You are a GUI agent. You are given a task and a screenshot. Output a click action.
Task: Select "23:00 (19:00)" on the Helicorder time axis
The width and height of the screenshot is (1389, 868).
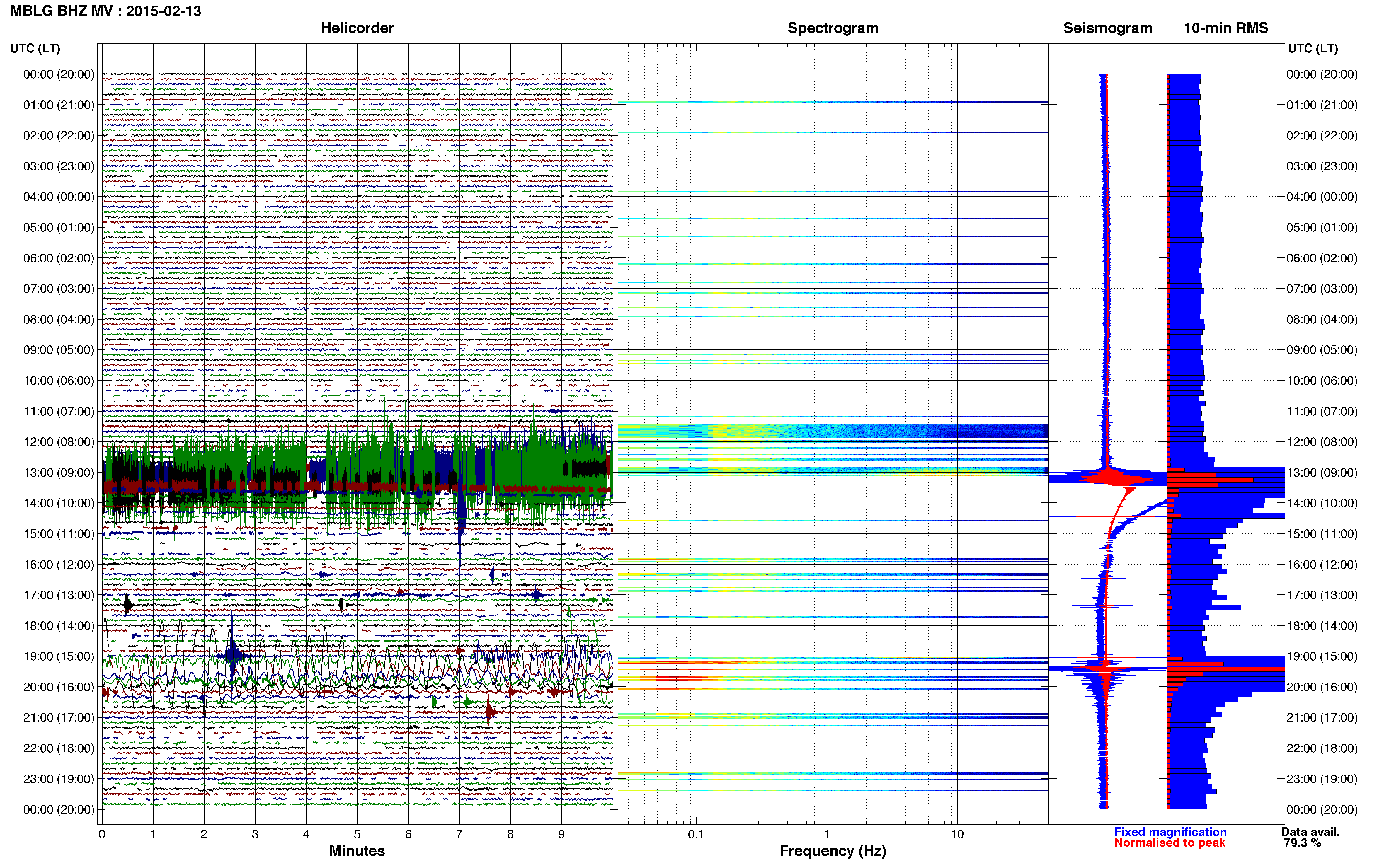[59, 779]
